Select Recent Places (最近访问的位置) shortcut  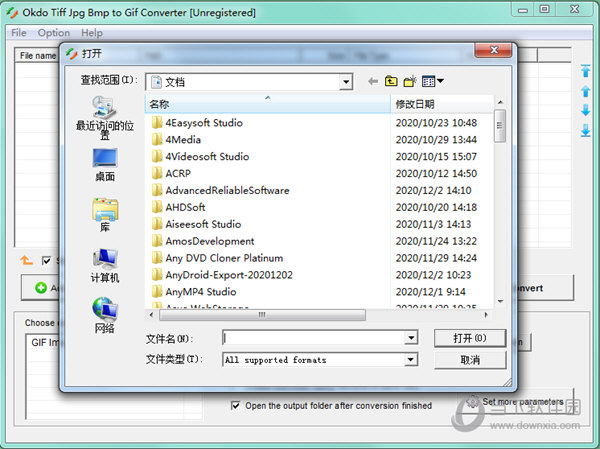pyautogui.click(x=104, y=118)
